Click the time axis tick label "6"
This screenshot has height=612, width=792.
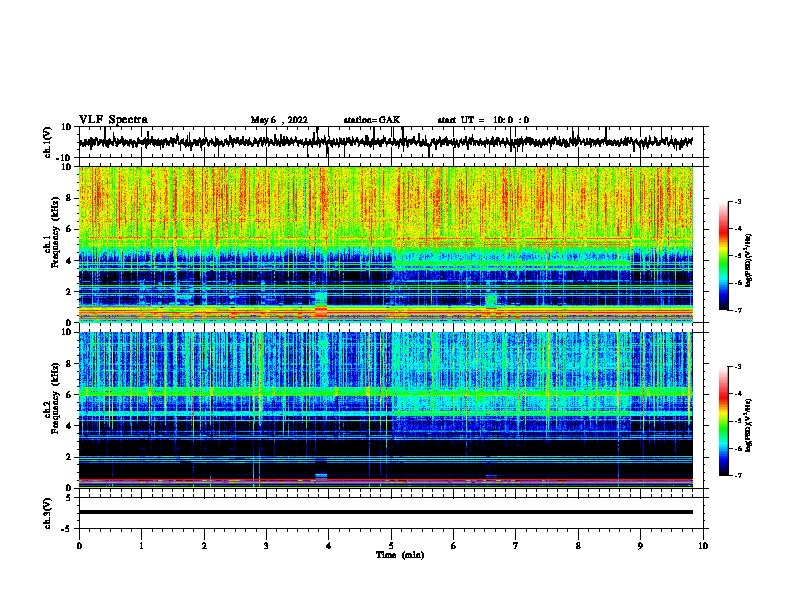pyautogui.click(x=454, y=546)
